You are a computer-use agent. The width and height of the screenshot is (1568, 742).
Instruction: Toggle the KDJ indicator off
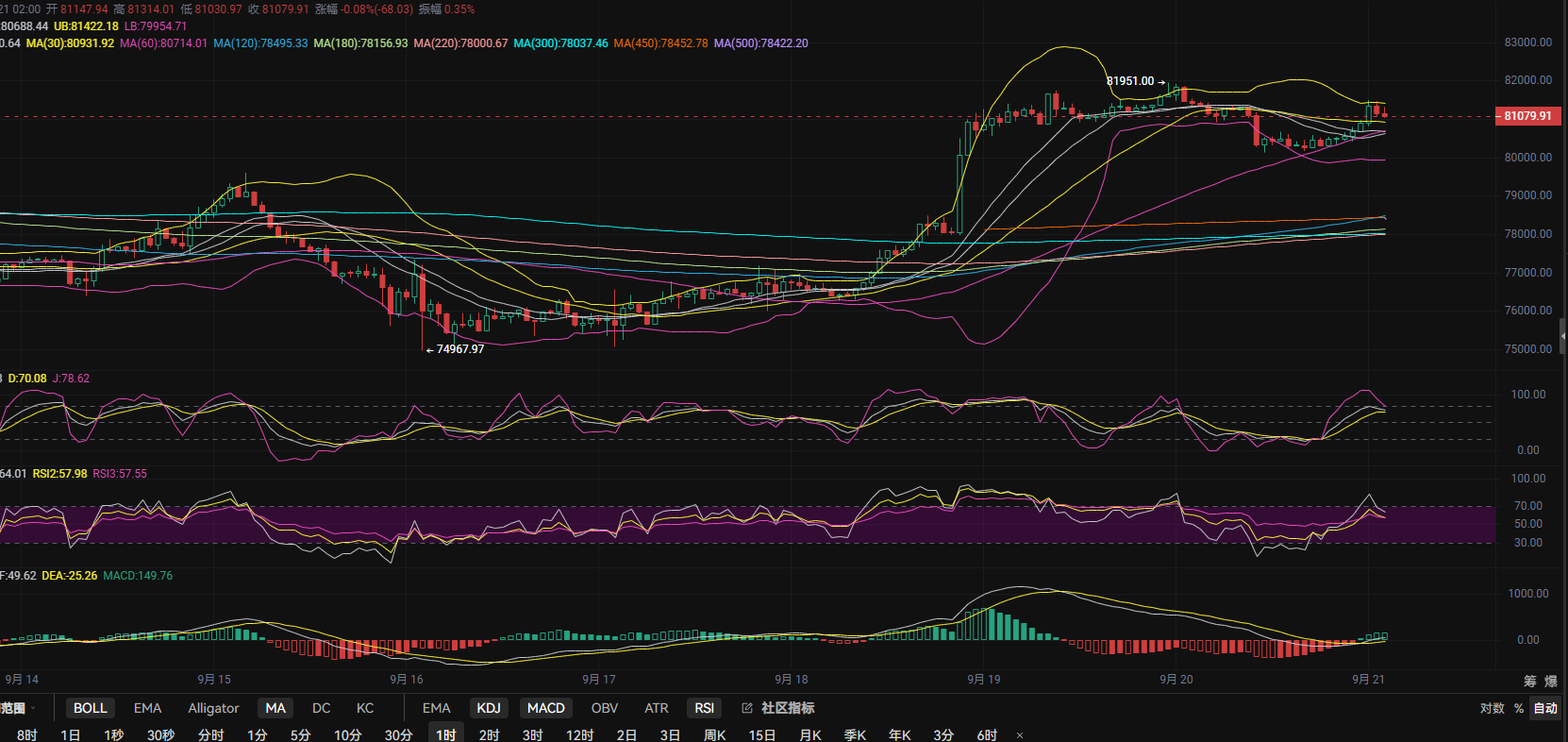click(x=489, y=708)
